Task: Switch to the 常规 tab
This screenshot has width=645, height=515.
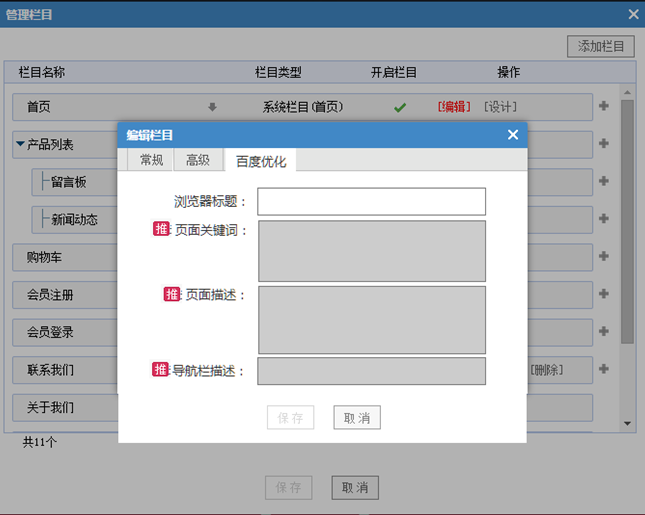Action: point(151,160)
